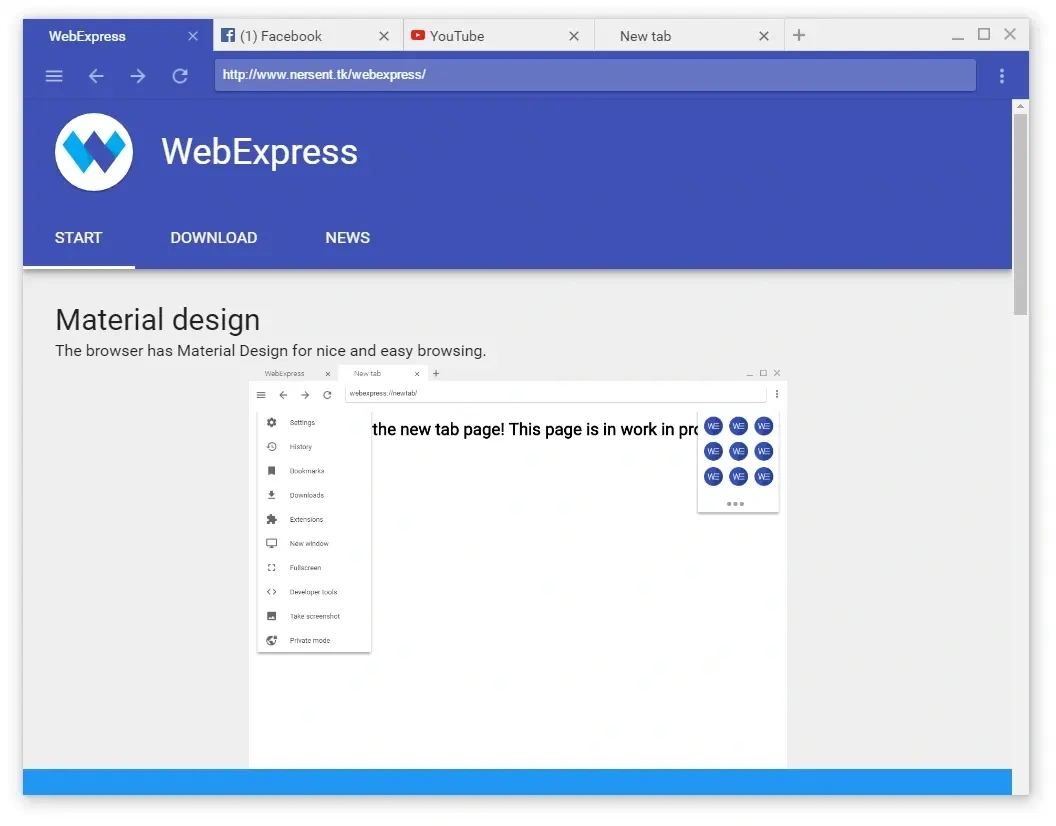Click the embedded screenshot's hamburger icon
Image resolution: width=1056 pixels, height=826 pixels.
261,395
